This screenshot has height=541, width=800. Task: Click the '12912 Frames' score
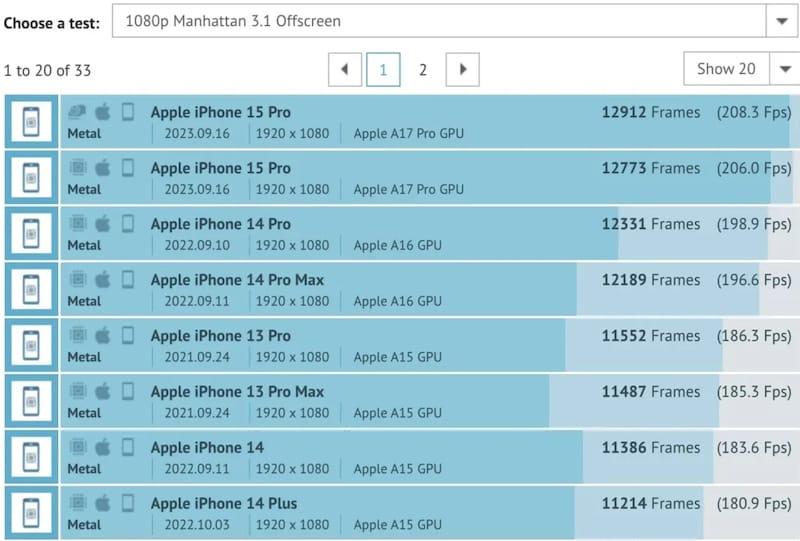pyautogui.click(x=651, y=112)
